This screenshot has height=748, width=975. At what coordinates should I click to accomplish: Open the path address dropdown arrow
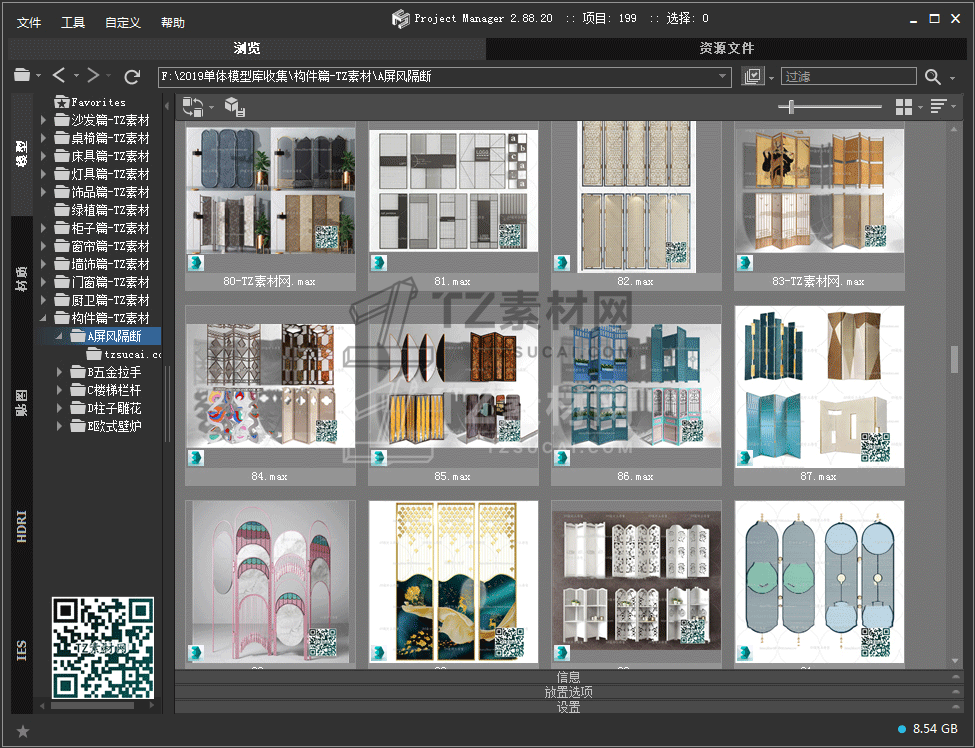pos(724,77)
